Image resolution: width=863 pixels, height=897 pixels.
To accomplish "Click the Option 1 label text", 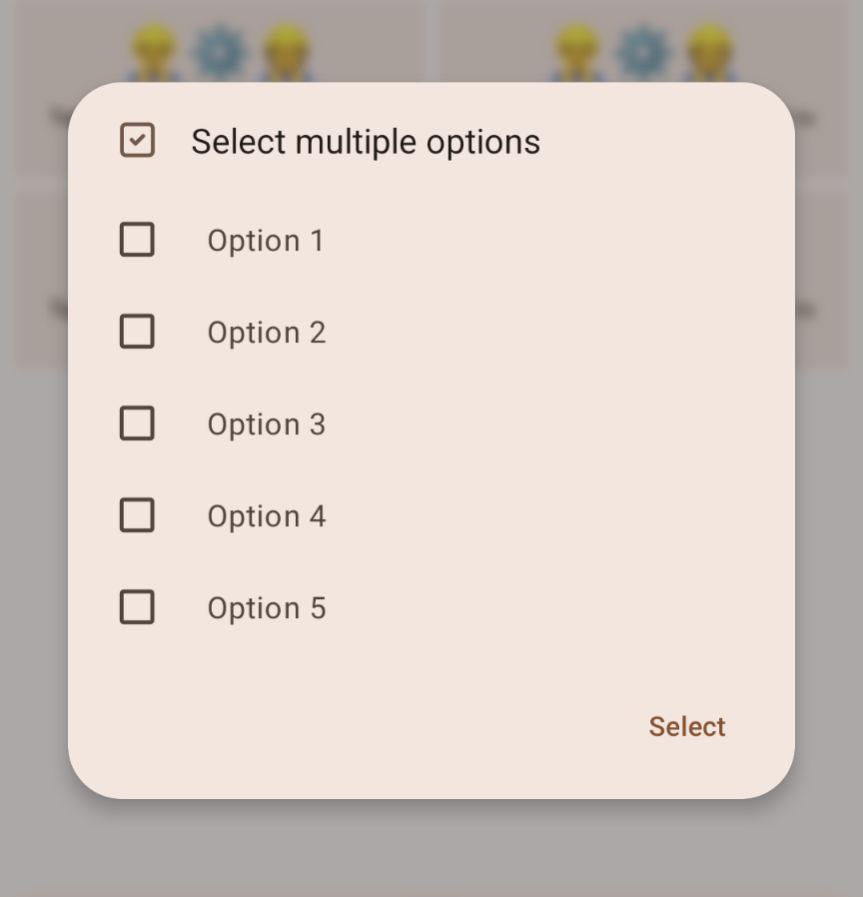I will [x=265, y=240].
